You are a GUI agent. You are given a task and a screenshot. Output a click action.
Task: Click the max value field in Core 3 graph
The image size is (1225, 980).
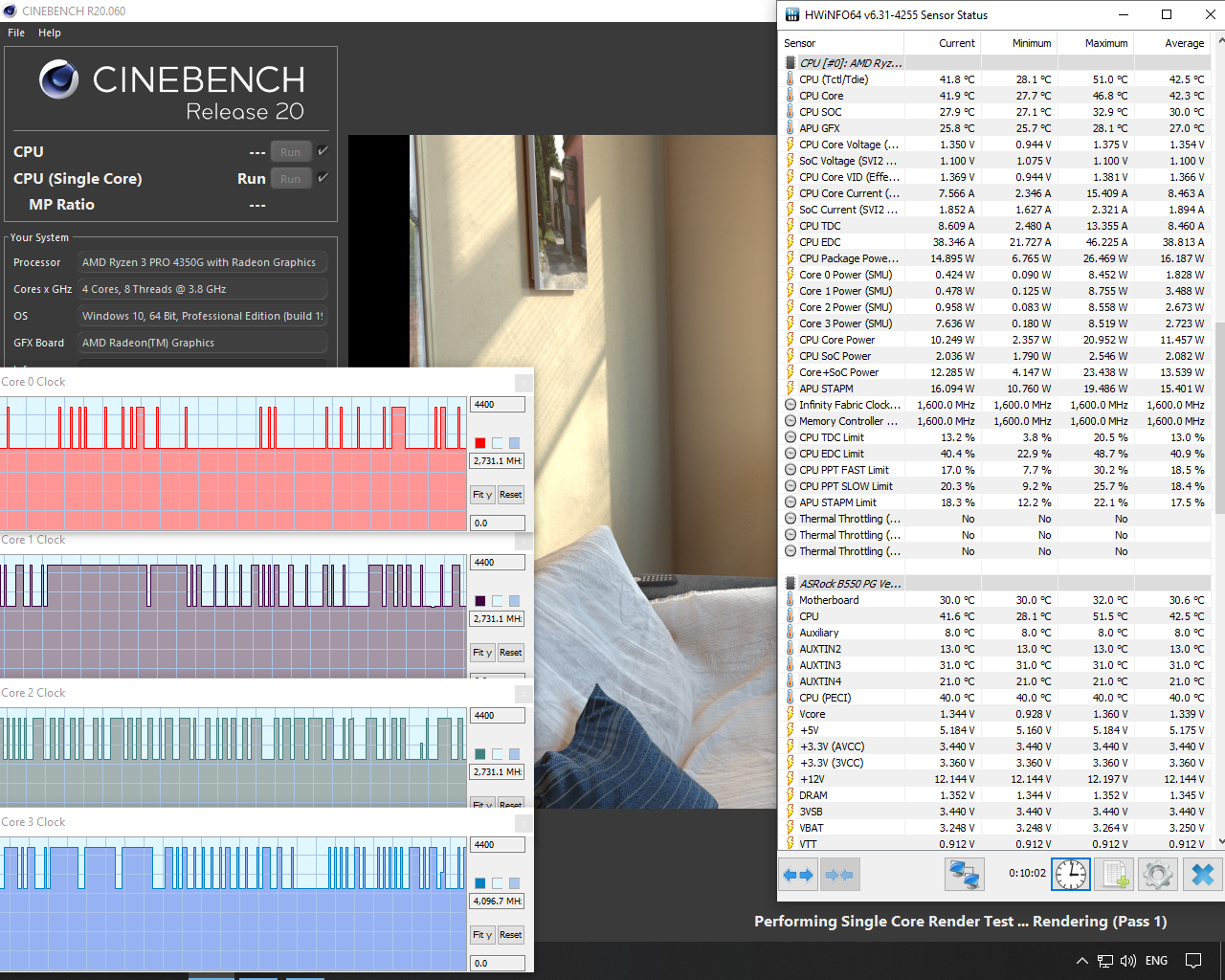pos(498,845)
